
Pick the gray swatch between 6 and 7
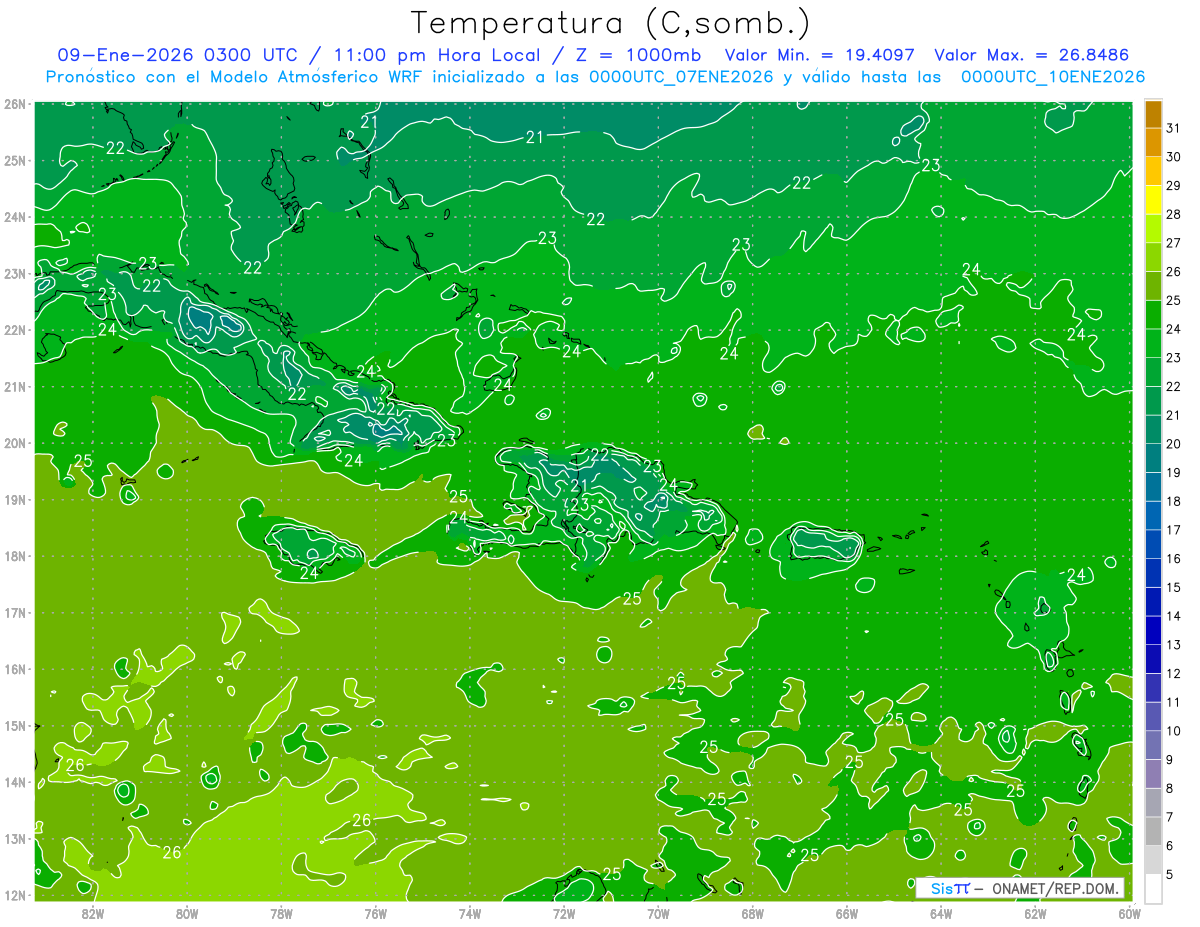point(1153,831)
